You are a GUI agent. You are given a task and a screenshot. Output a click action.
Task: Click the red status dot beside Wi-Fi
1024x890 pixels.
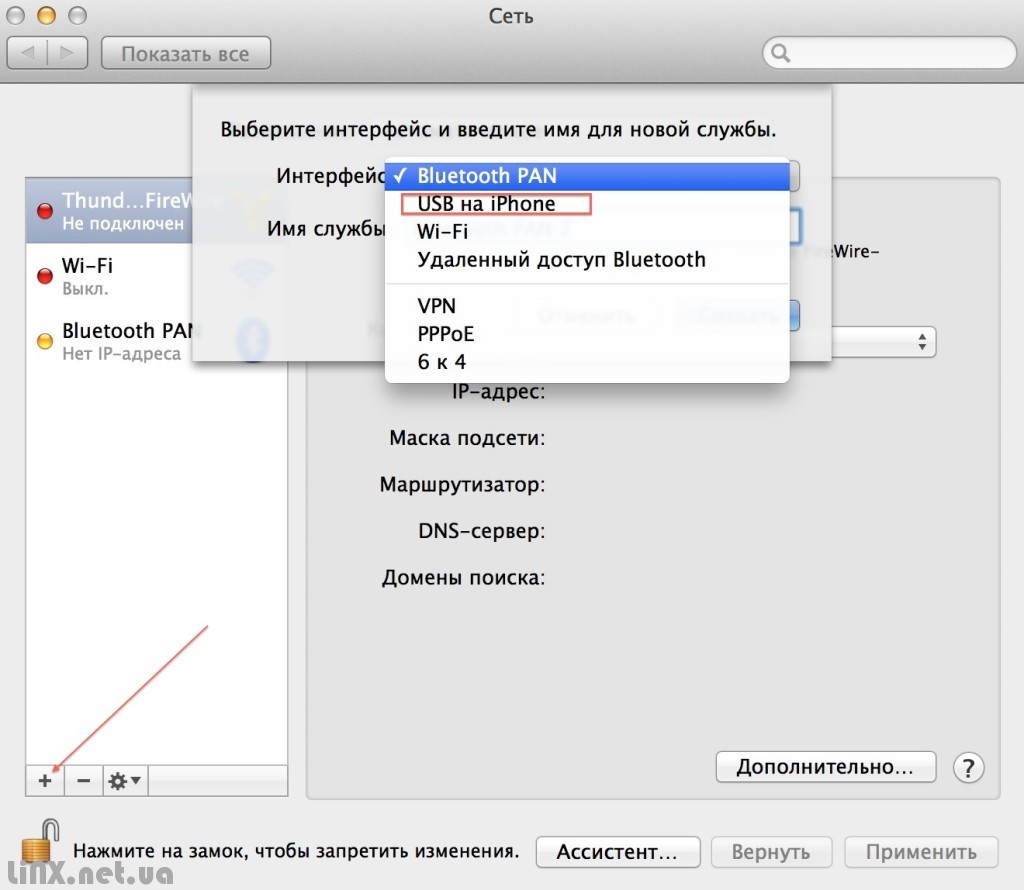pos(45,276)
